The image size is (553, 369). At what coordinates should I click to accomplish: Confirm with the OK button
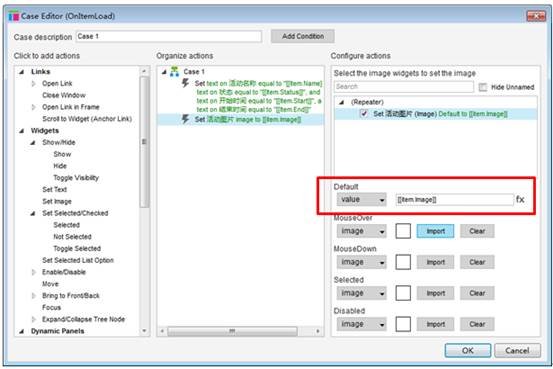(468, 351)
